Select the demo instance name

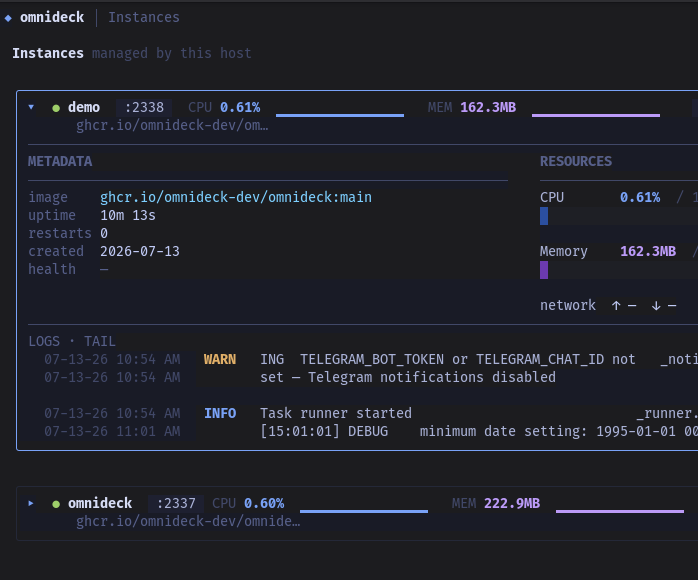[x=84, y=107]
